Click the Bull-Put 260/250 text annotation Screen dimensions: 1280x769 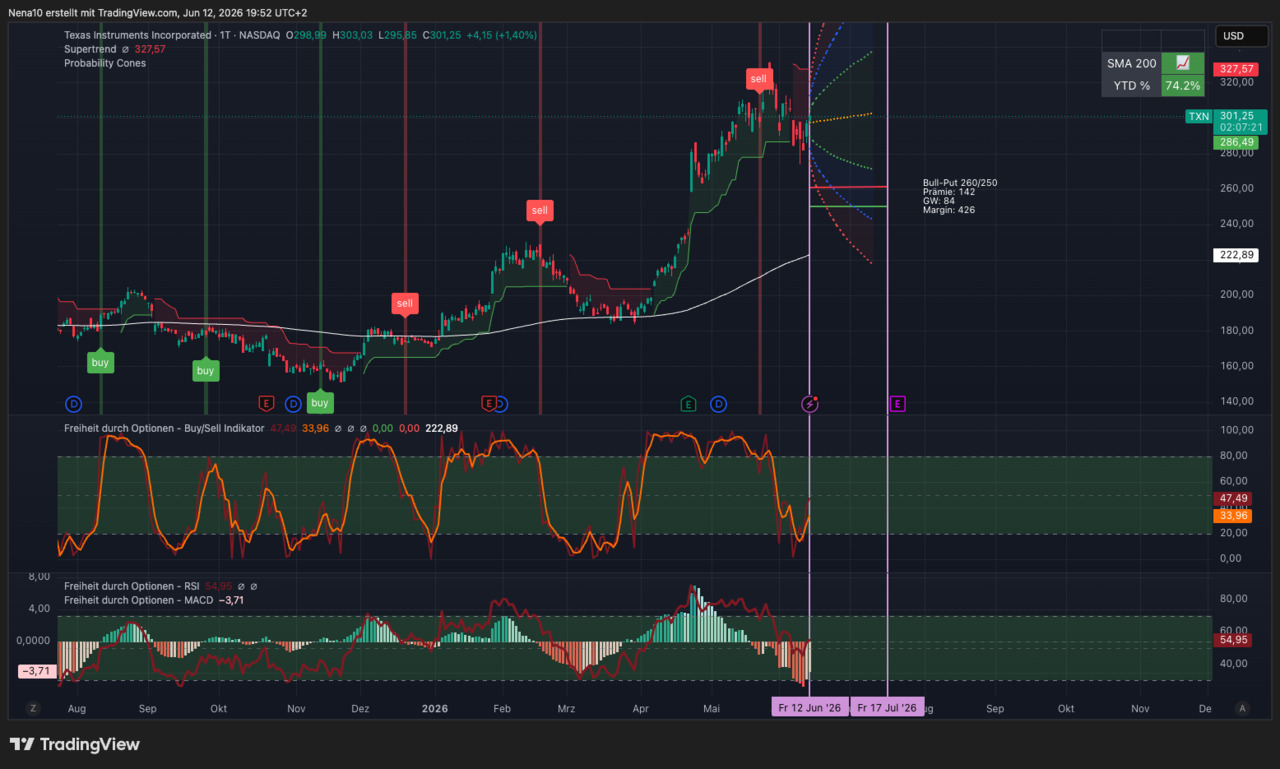(x=960, y=183)
